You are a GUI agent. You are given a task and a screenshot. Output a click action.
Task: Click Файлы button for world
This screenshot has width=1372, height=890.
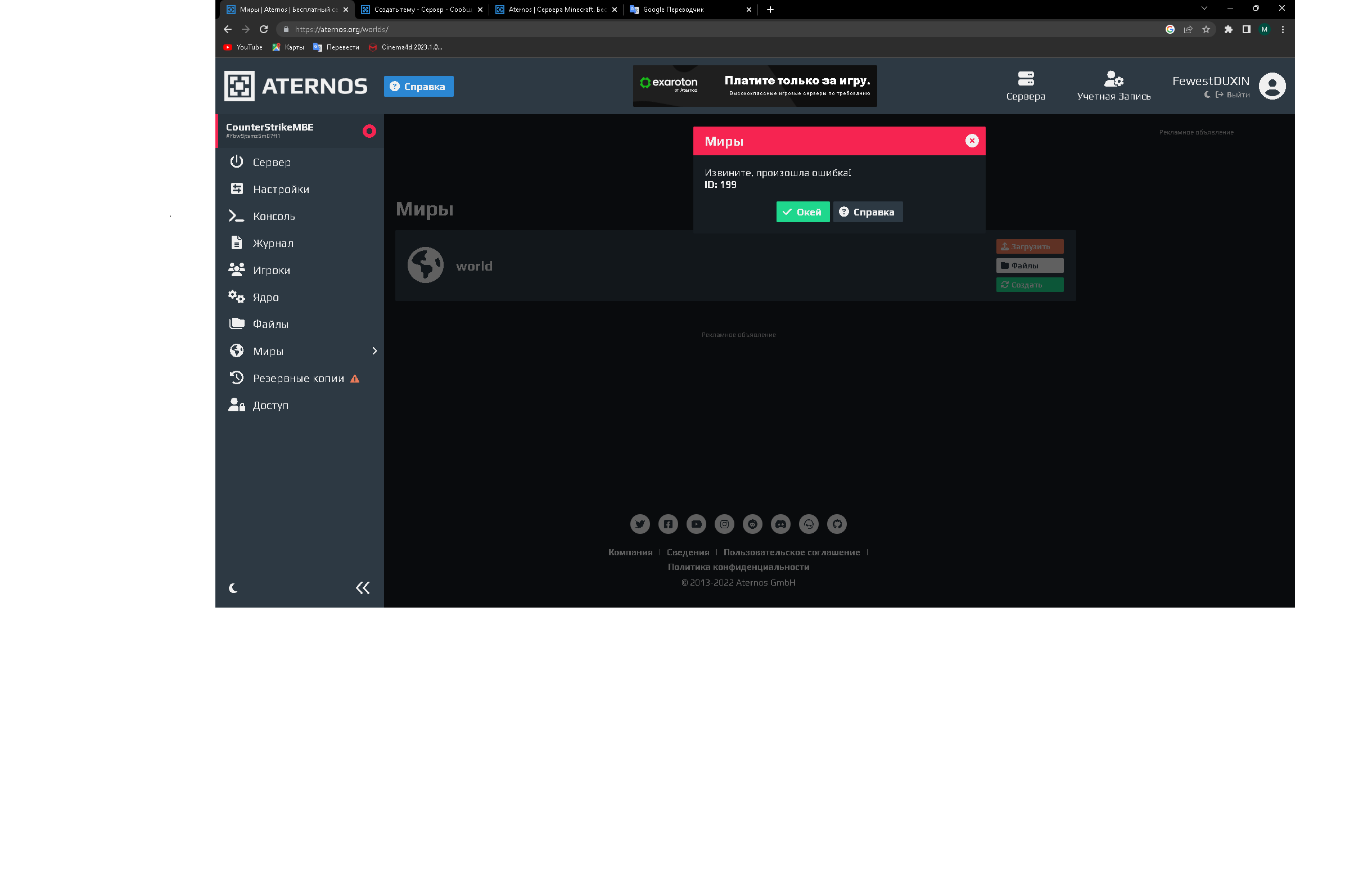pyautogui.click(x=1030, y=266)
